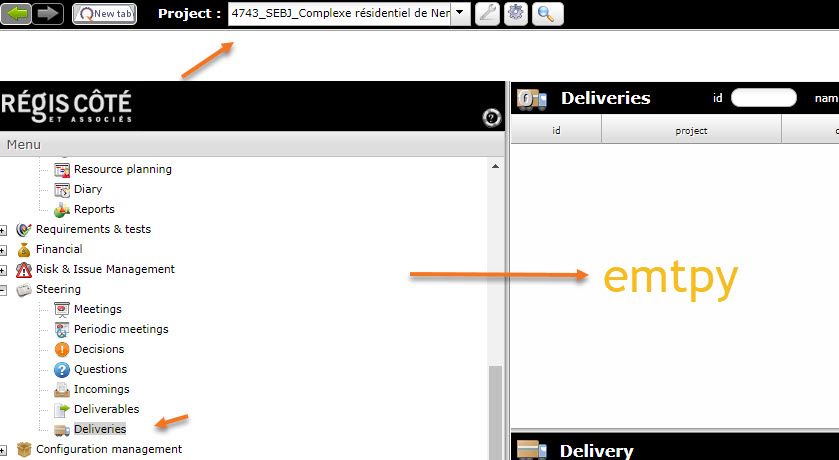The width and height of the screenshot is (839, 460).
Task: Click the Resource planning icon
Action: point(62,171)
